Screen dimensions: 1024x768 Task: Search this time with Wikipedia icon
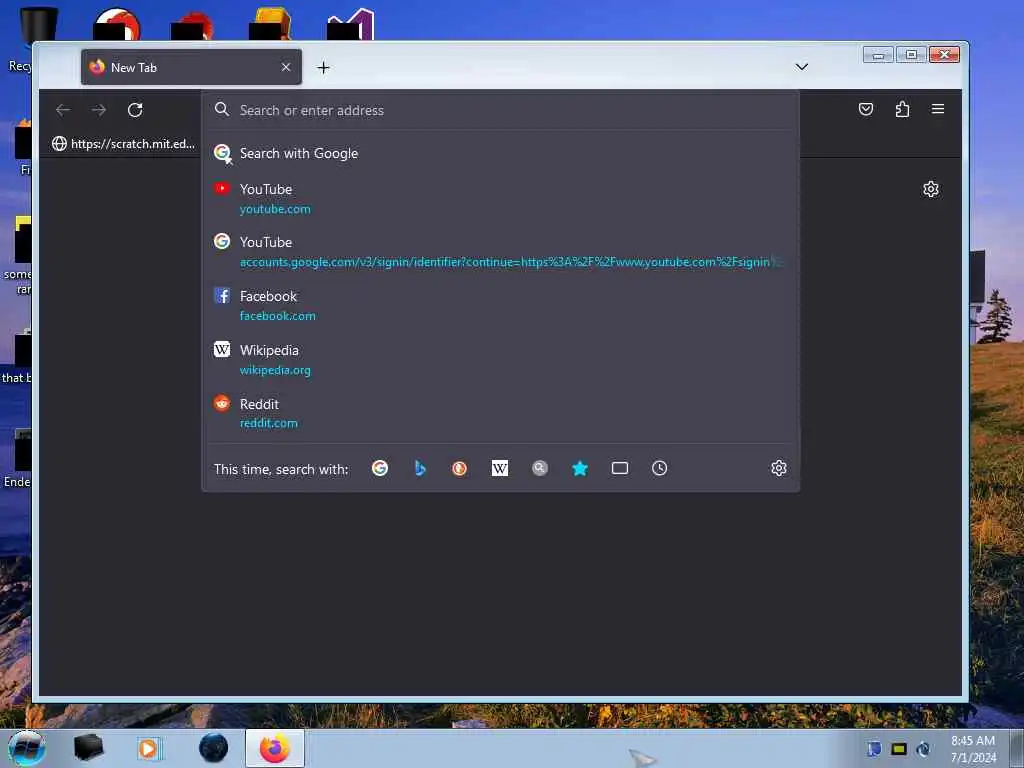click(500, 468)
